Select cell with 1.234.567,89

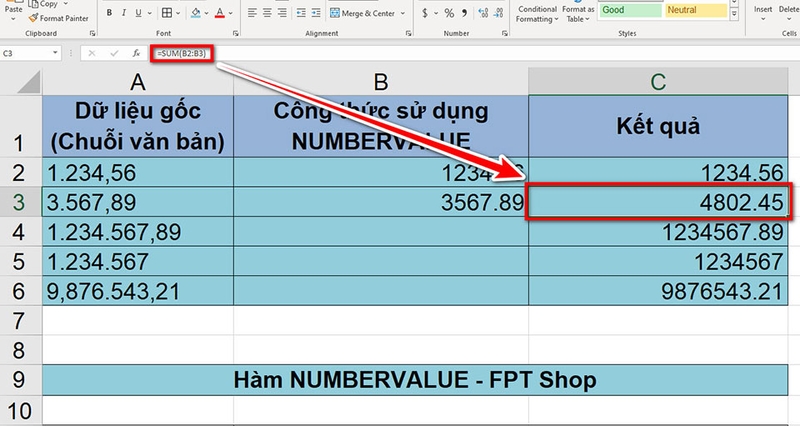click(x=138, y=232)
